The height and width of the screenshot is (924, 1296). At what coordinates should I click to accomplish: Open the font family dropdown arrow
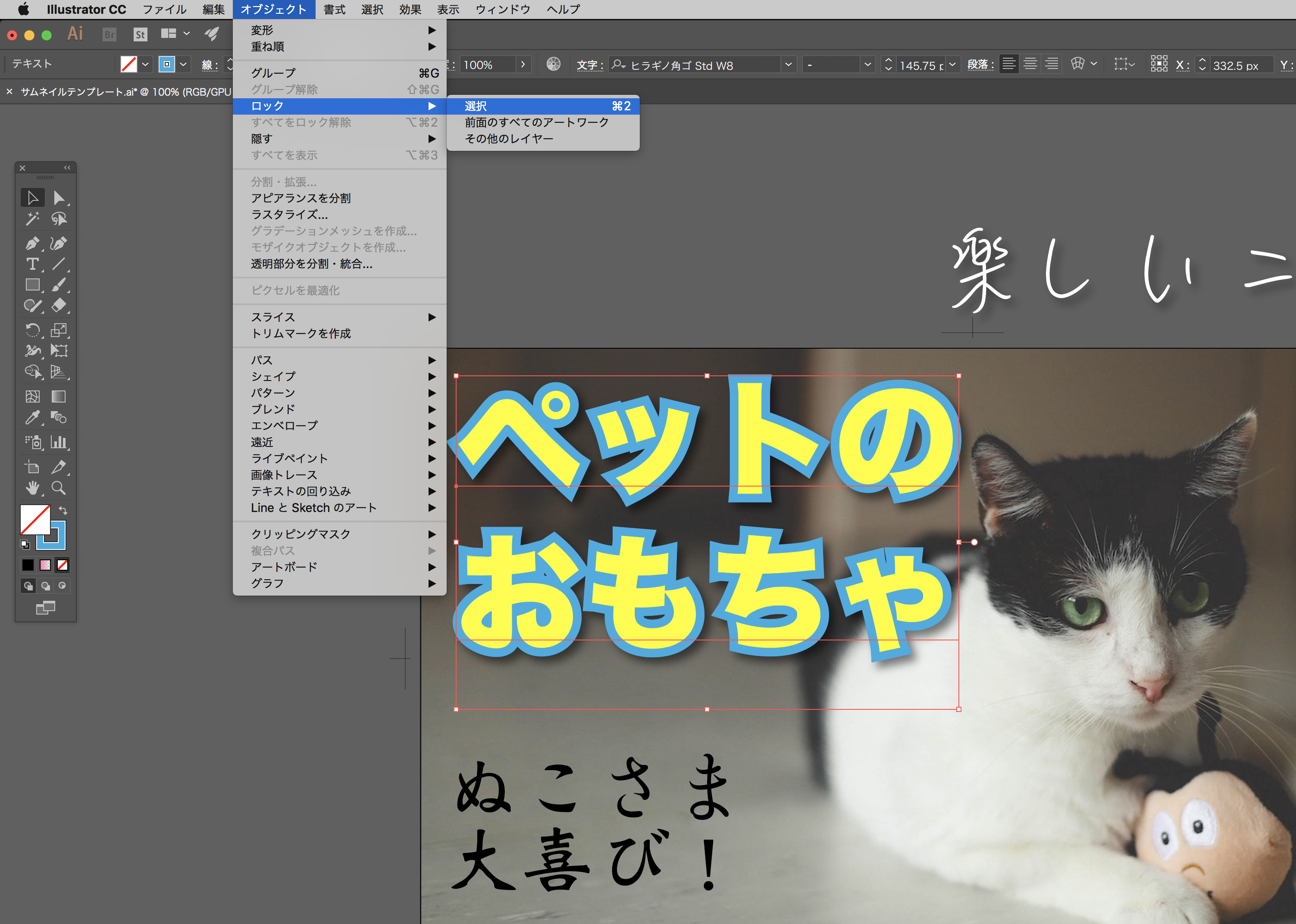788,64
